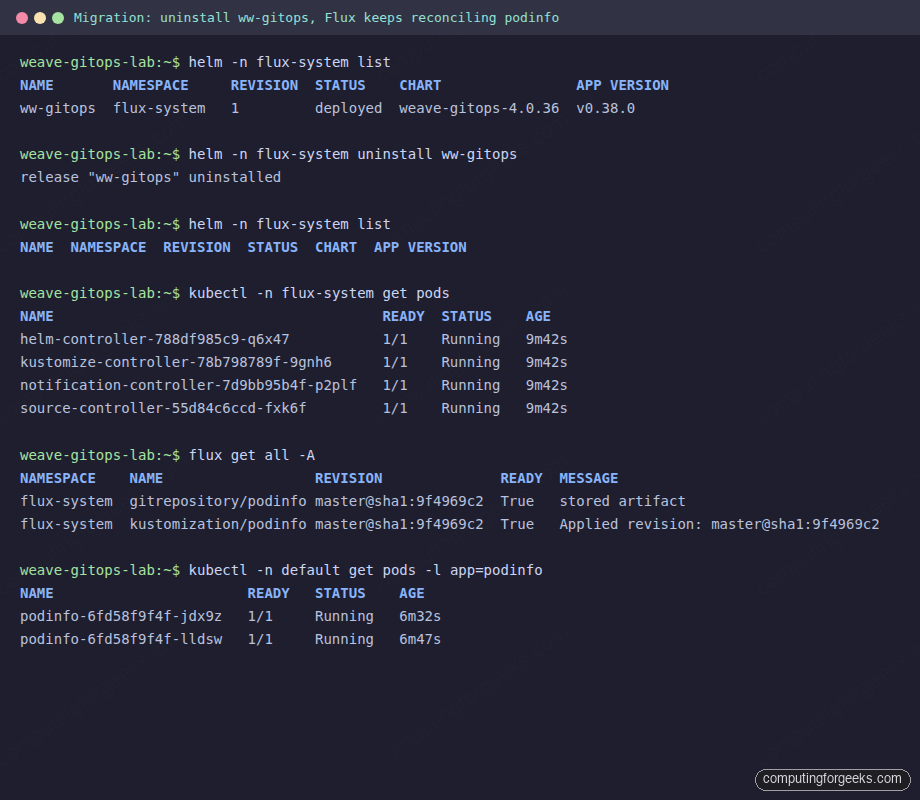Screen dimensions: 920x800
Task: Click pod 'notification-controller-7d9bb95b4f-p2plf'
Action: (x=188, y=385)
